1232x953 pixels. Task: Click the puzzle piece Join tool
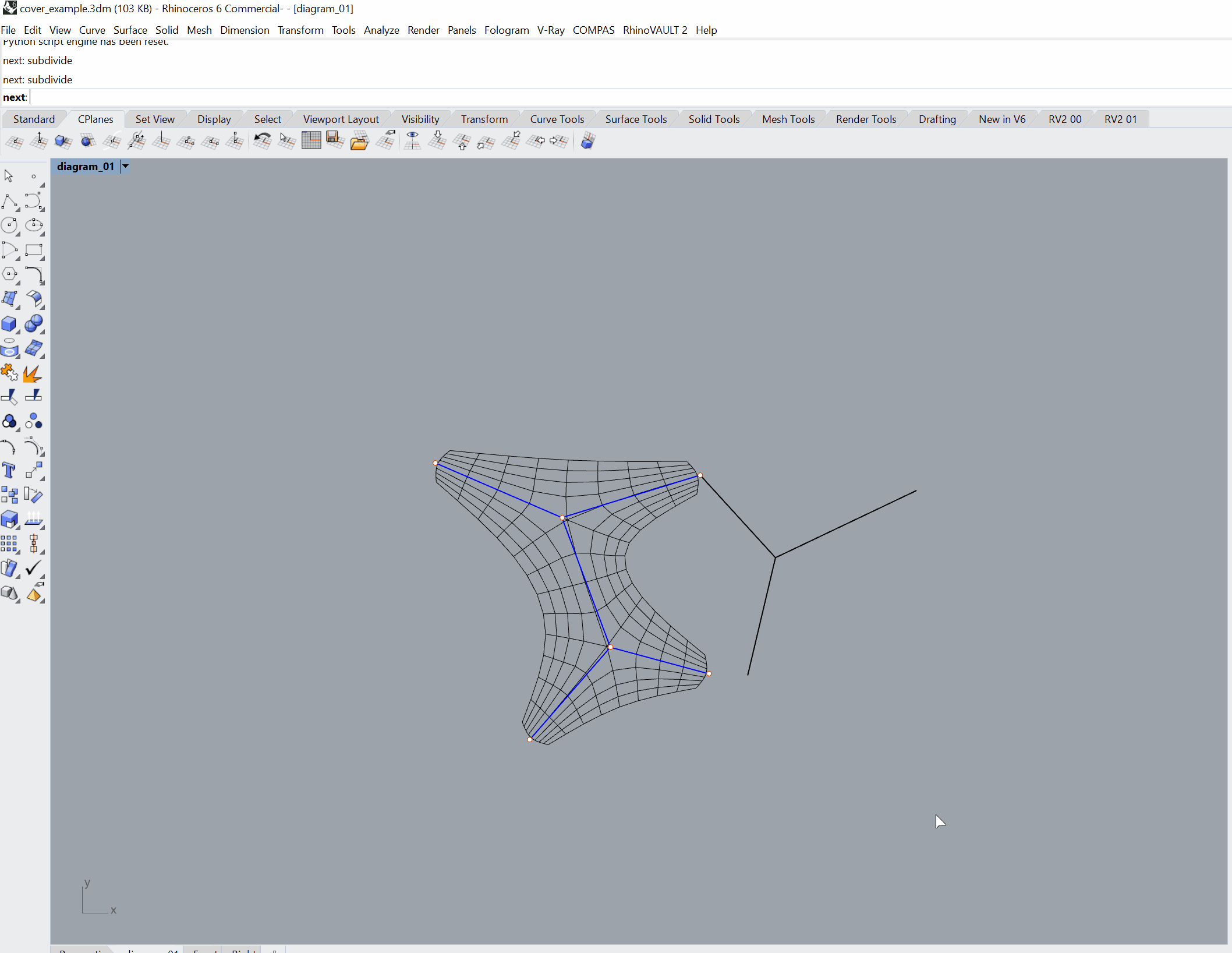coord(9,372)
